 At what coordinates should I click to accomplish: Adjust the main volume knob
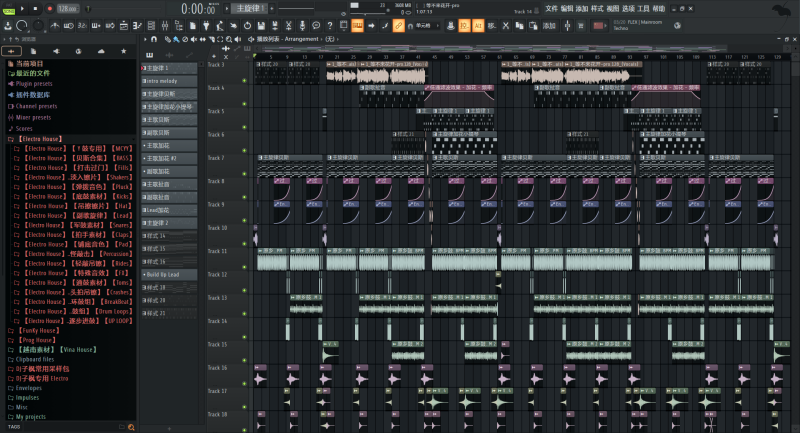[21, 26]
